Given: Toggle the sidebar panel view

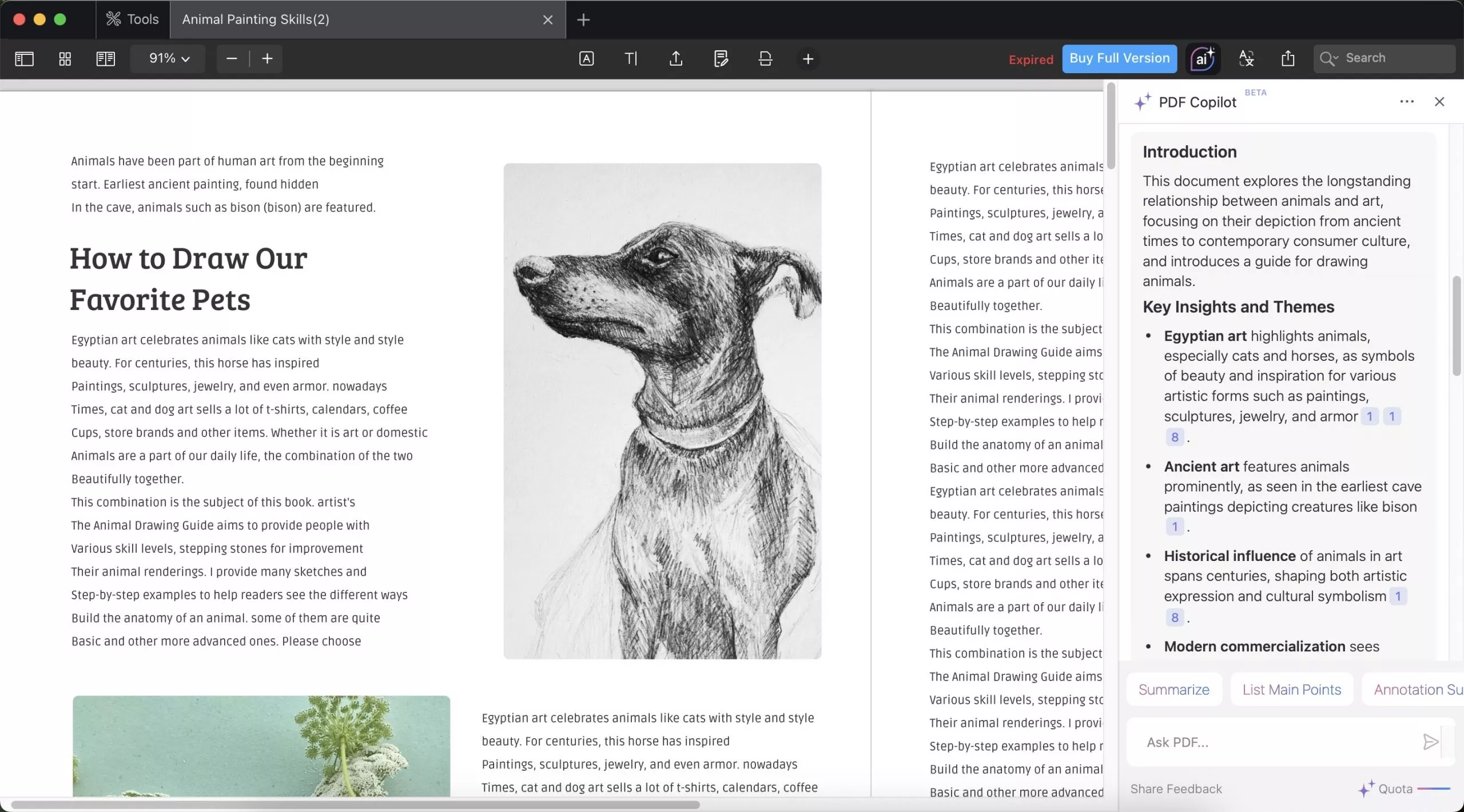Looking at the screenshot, I should click(24, 59).
